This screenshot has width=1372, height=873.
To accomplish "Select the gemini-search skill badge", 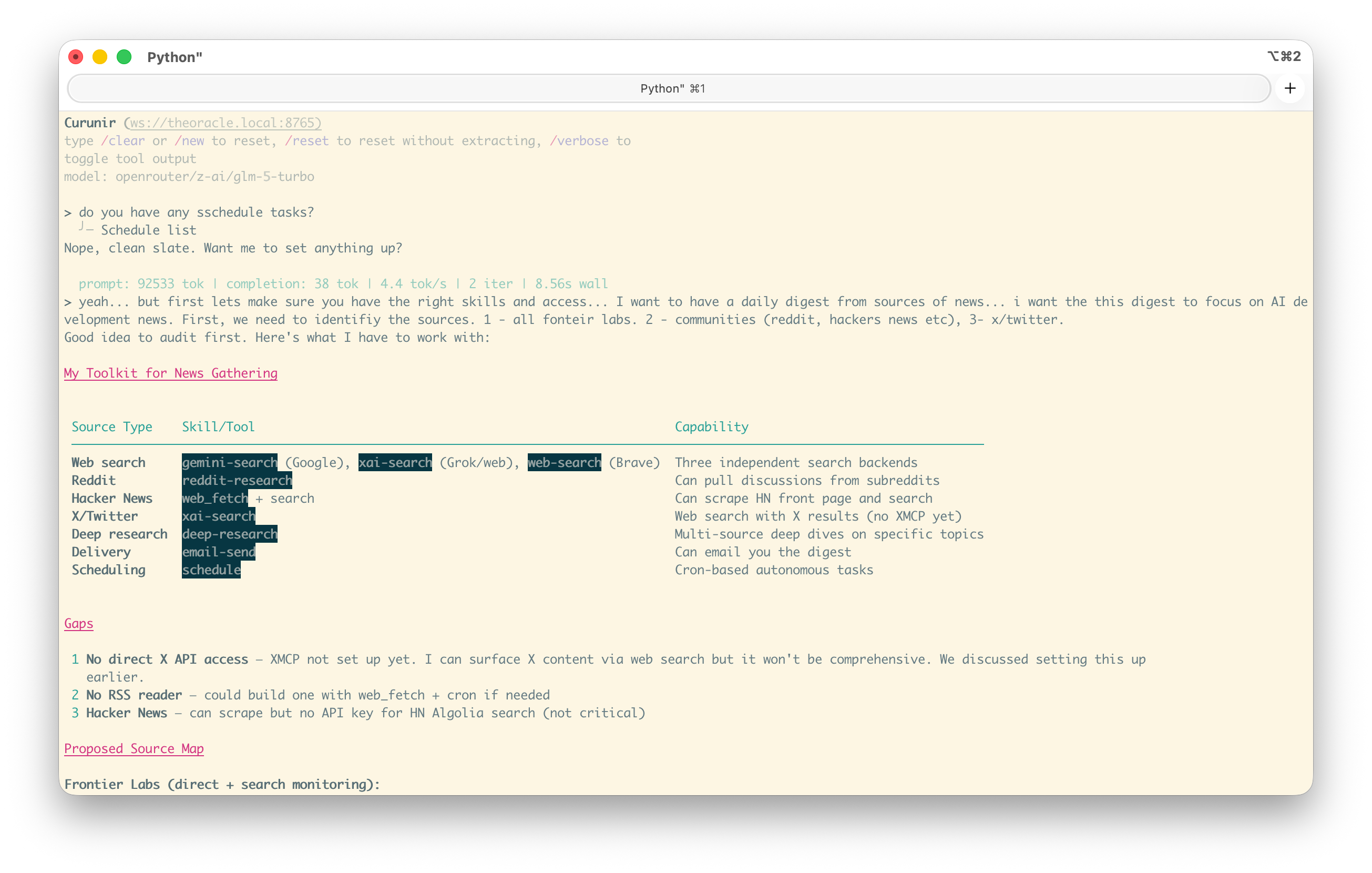I will (x=229, y=462).
